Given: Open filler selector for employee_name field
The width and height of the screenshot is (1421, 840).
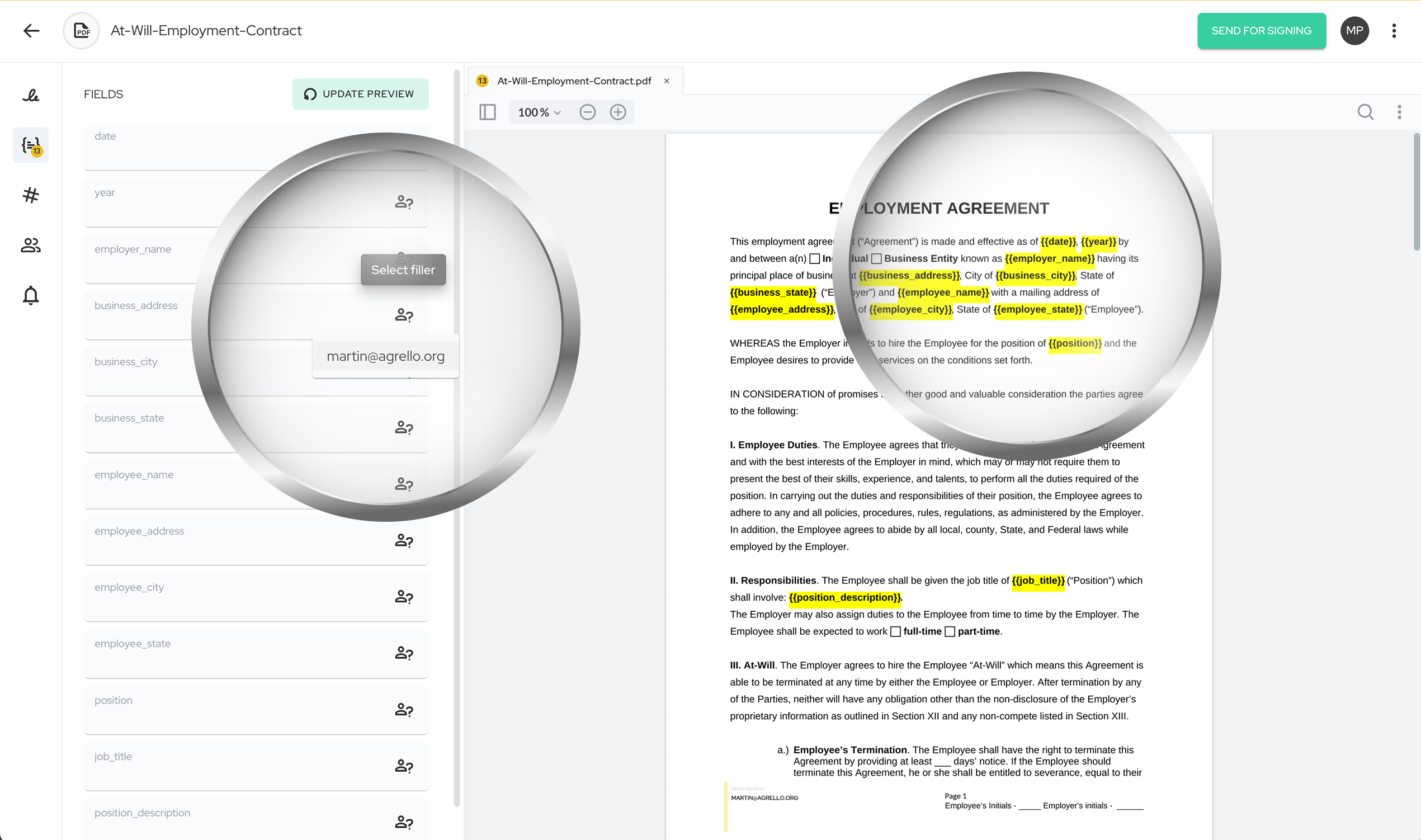Looking at the screenshot, I should 404,484.
